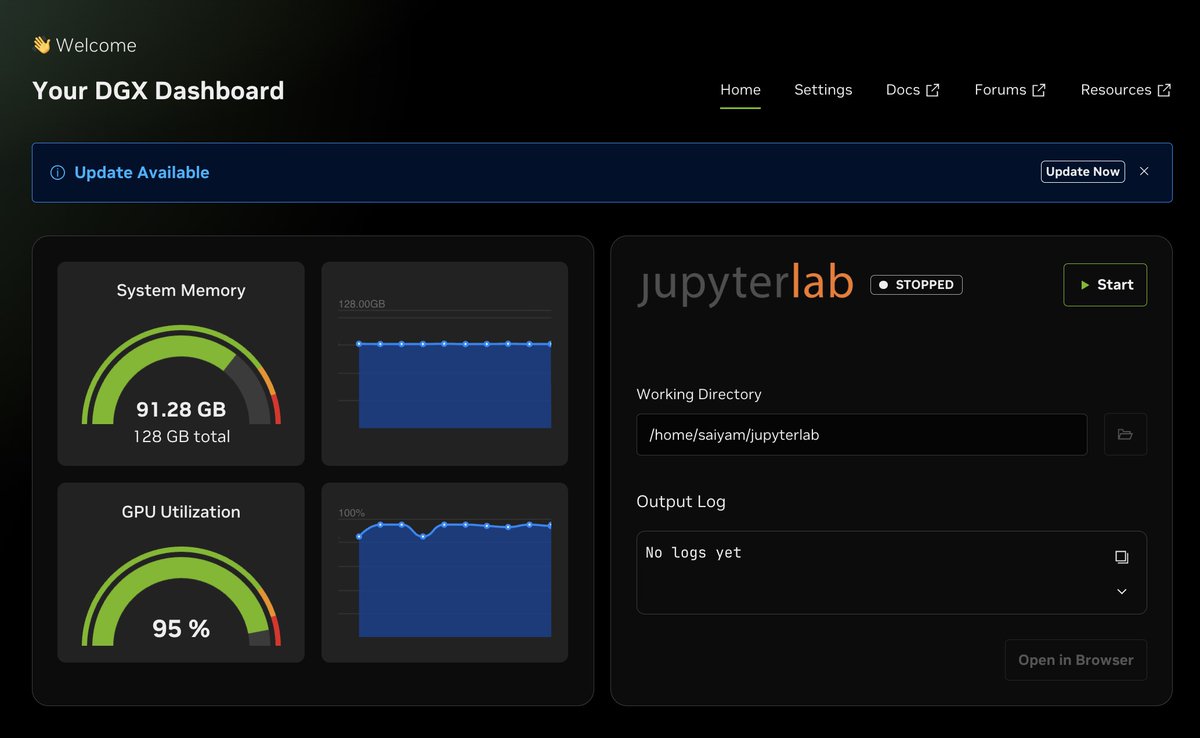Open the Home tab
The height and width of the screenshot is (738, 1200).
point(740,90)
